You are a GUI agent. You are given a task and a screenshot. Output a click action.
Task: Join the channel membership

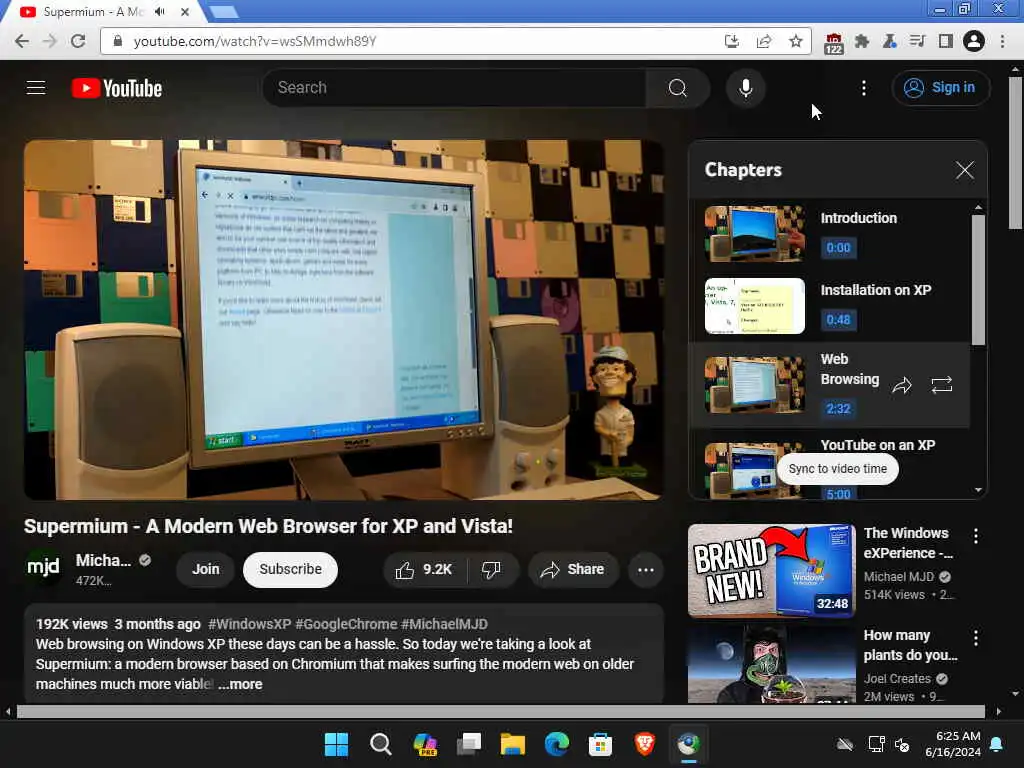click(205, 569)
